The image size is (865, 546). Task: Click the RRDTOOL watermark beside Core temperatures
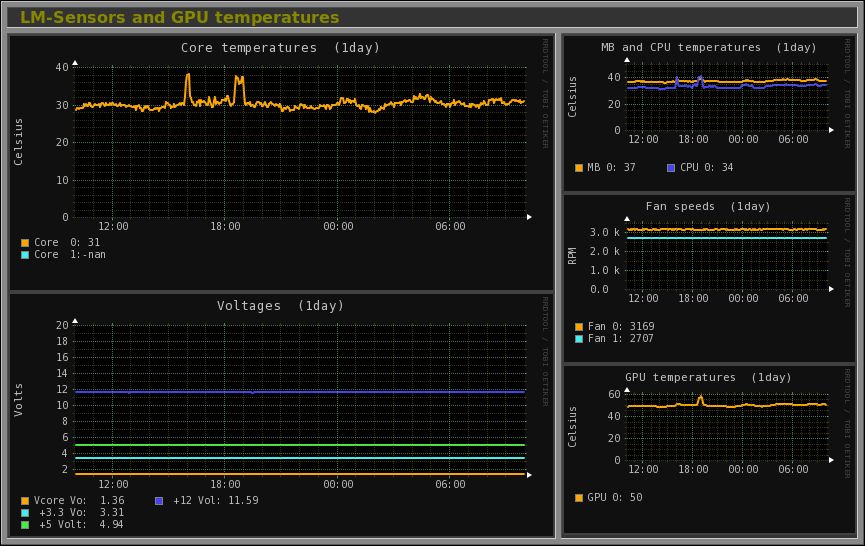pyautogui.click(x=545, y=93)
